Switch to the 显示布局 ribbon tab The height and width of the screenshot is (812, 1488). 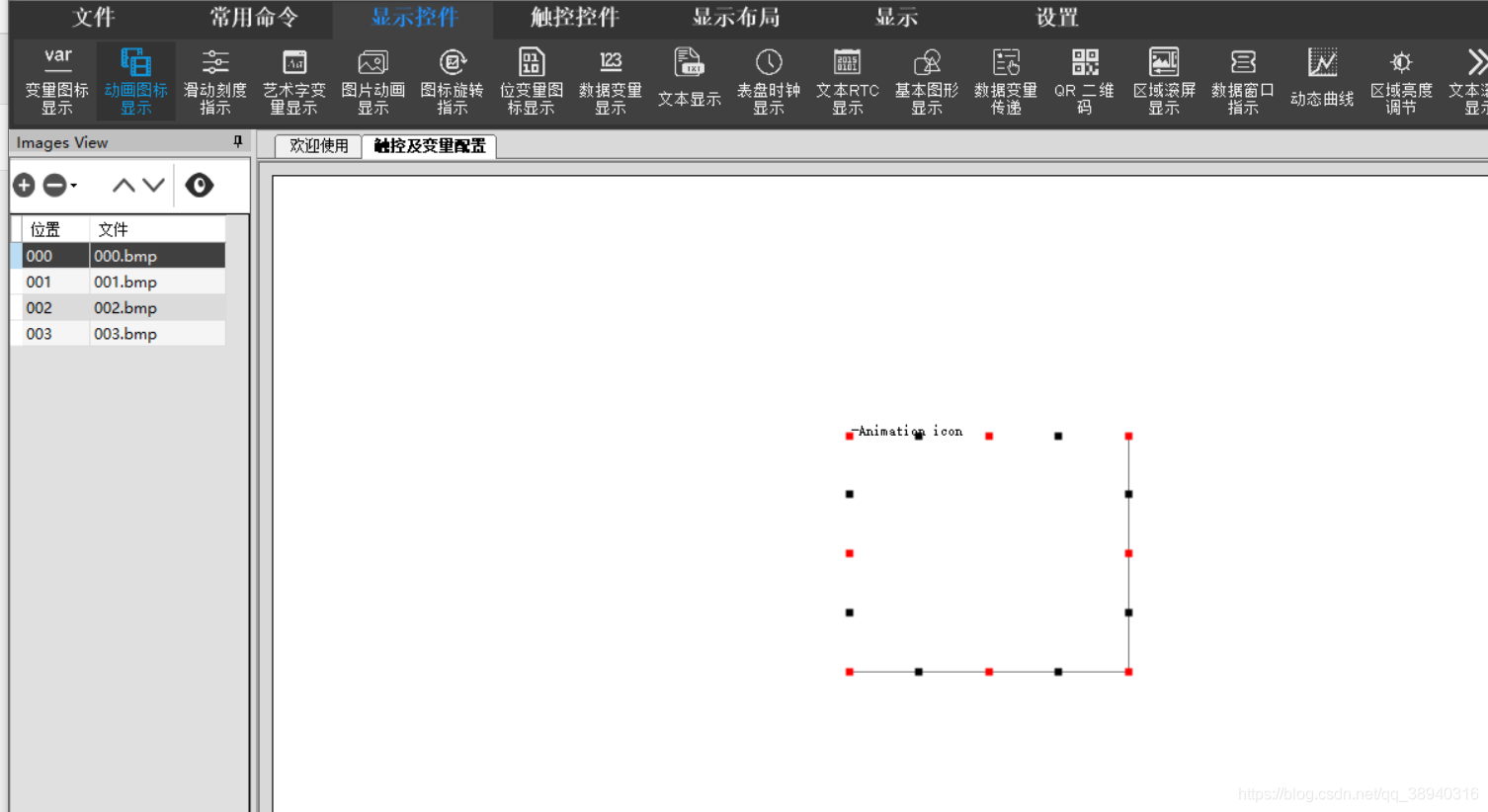point(736,17)
